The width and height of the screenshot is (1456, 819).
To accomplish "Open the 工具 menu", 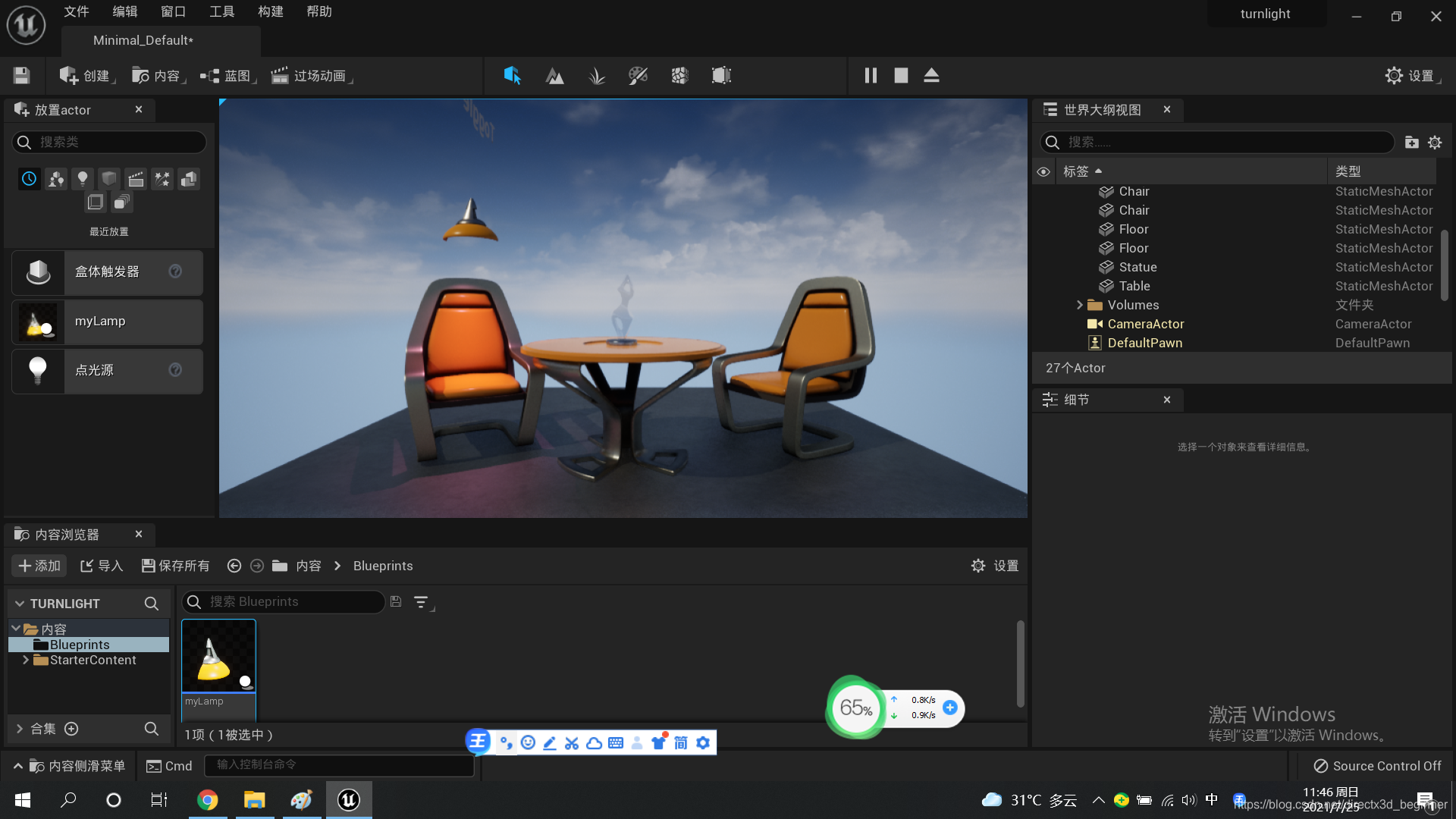I will 221,11.
